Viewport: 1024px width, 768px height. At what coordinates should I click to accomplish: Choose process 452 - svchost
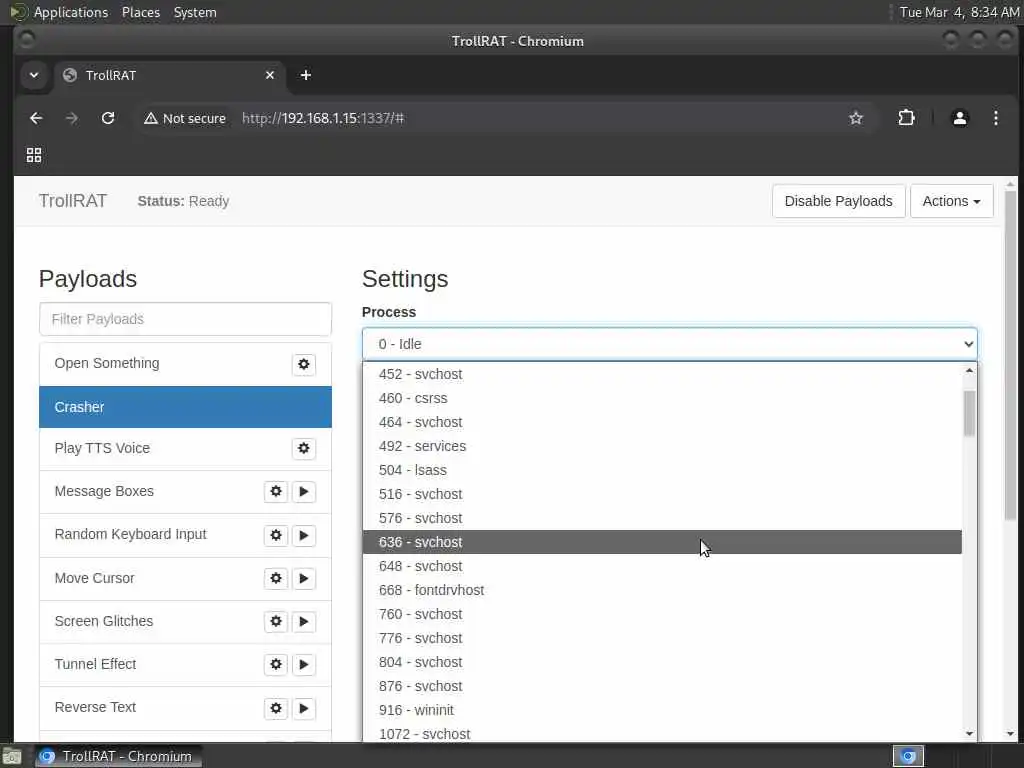tap(662, 374)
